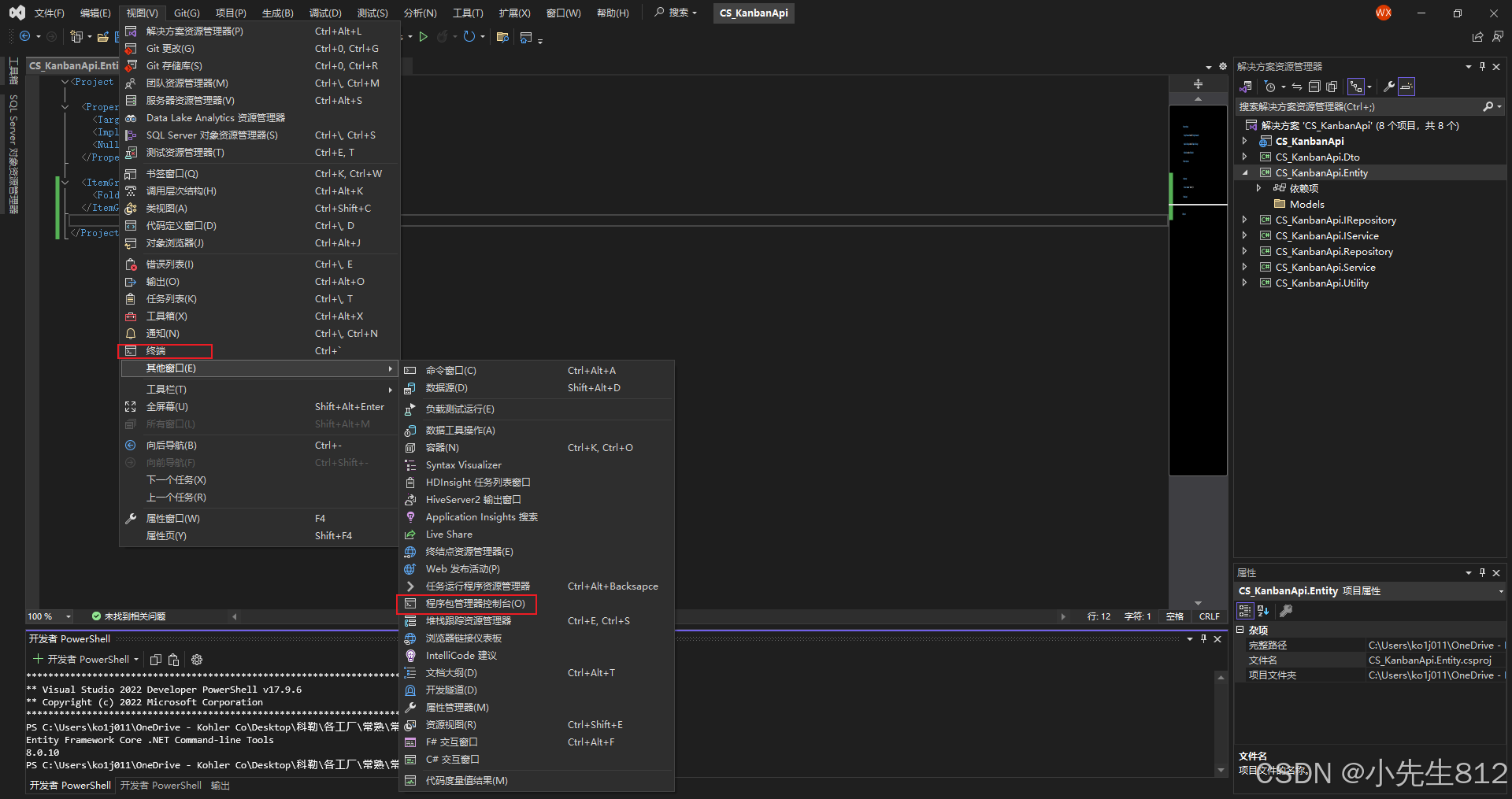Click the PowerShell terminal settings gear icon
Viewport: 1512px width, 799px height.
197,660
